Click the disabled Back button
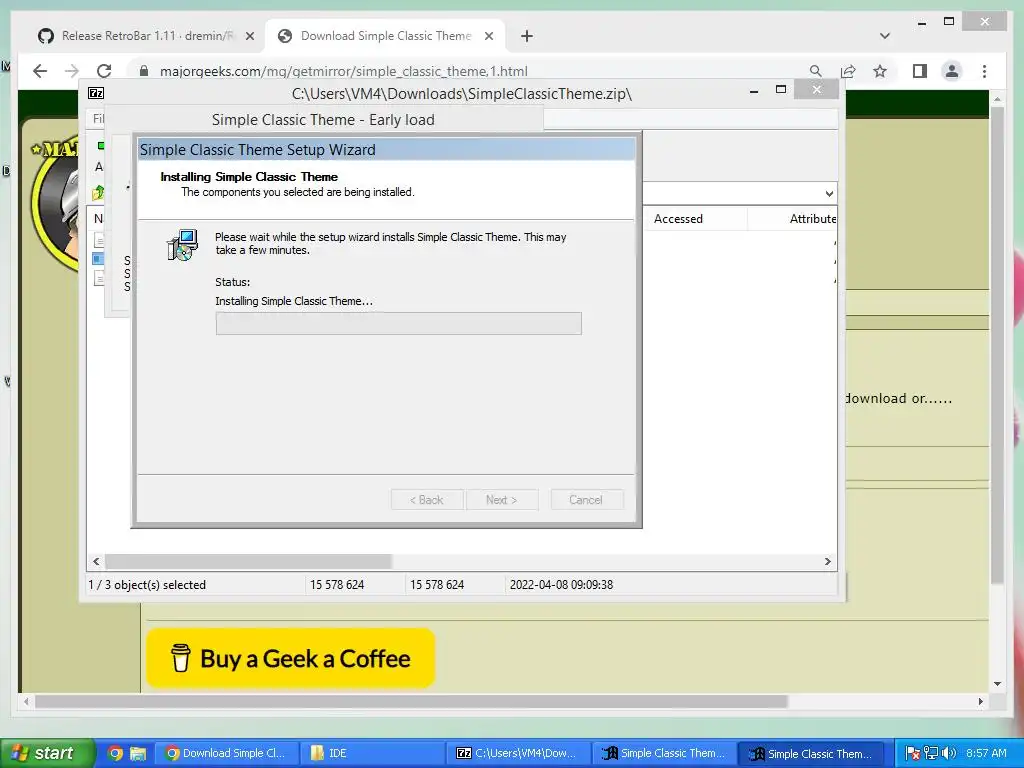 [427, 500]
